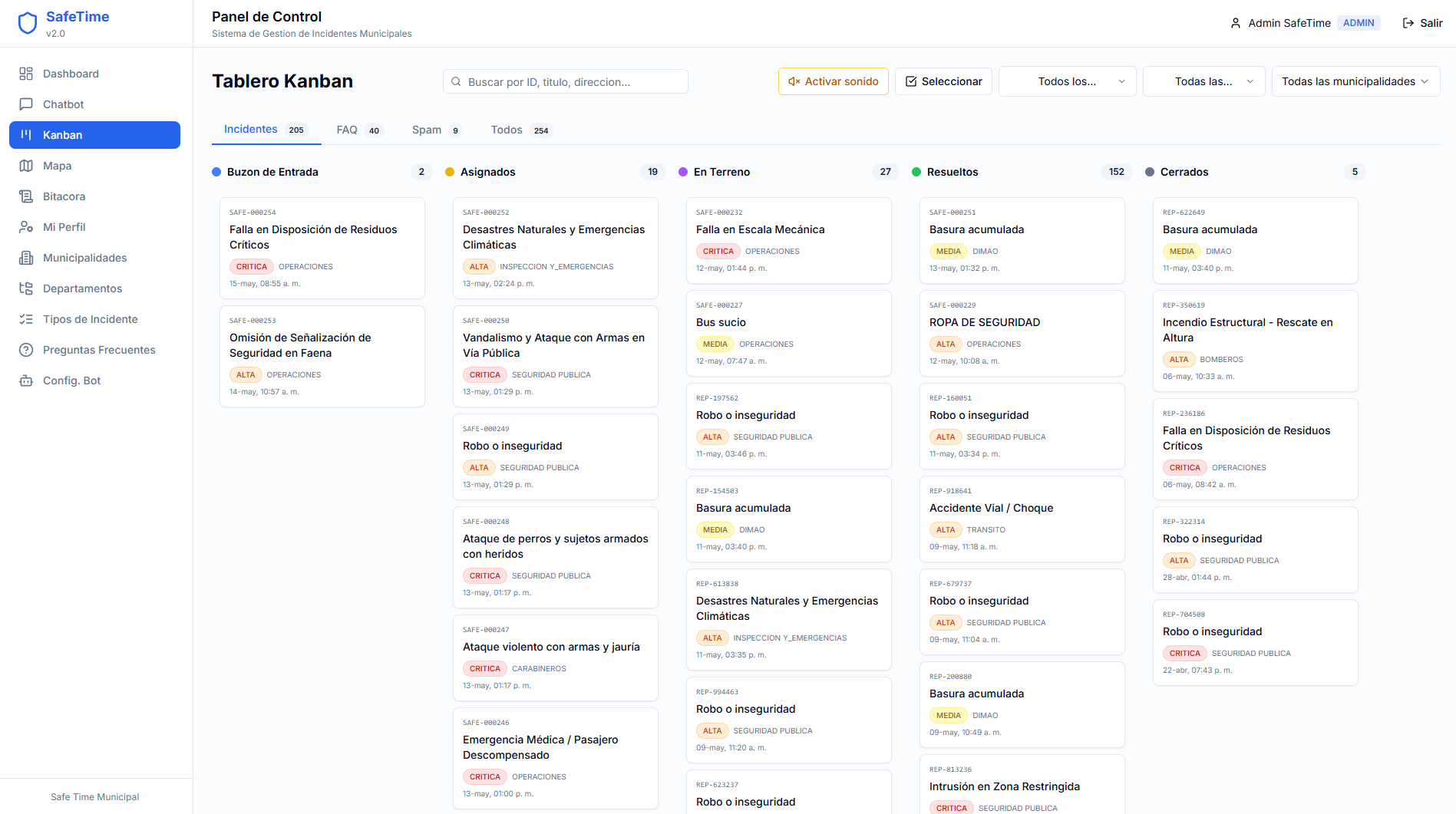Click 'Safe Time Municipal' footer text
1456x814 pixels.
point(95,797)
